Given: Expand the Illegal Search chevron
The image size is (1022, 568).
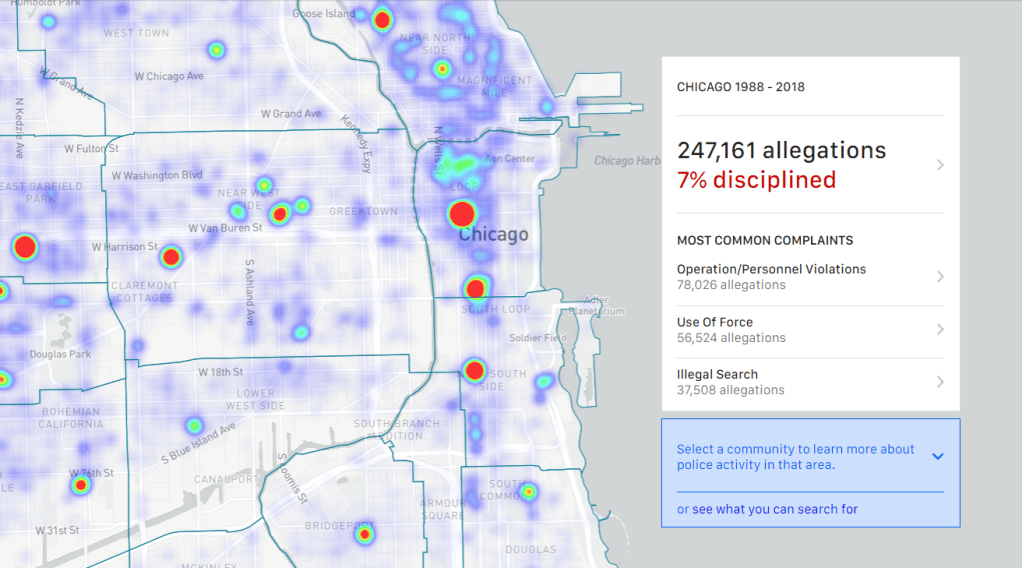Looking at the screenshot, I should (x=940, y=382).
